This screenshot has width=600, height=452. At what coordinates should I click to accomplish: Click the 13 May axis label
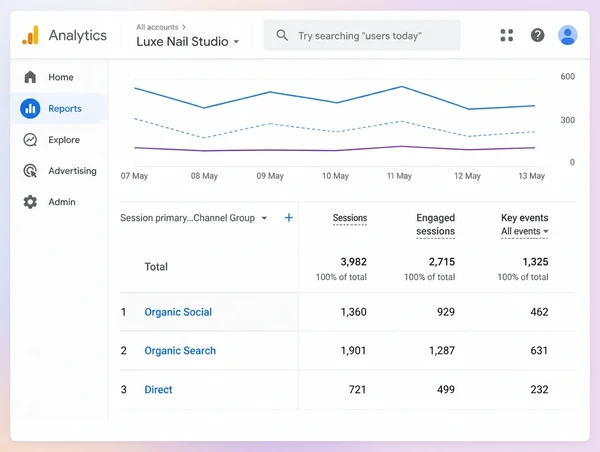[x=532, y=176]
